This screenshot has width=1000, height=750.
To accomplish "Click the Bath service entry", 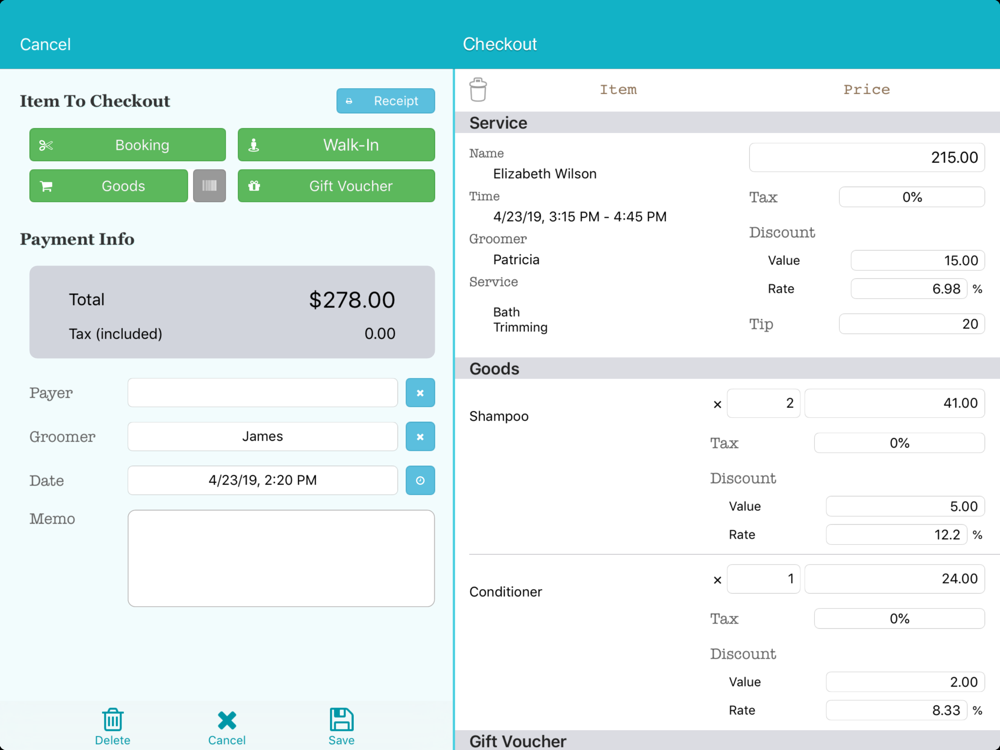I will 506,312.
